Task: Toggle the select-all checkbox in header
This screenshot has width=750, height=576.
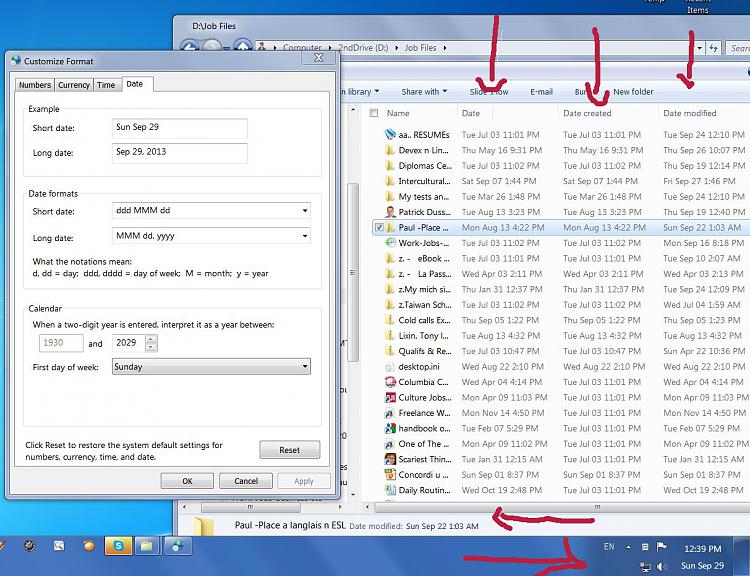Action: tap(374, 113)
